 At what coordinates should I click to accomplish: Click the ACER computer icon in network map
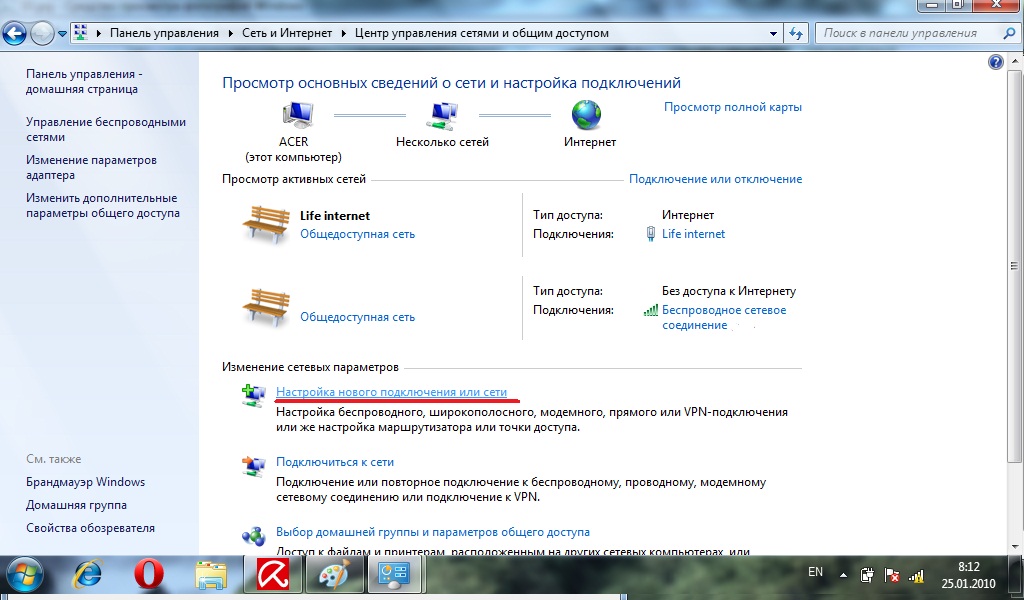point(298,115)
